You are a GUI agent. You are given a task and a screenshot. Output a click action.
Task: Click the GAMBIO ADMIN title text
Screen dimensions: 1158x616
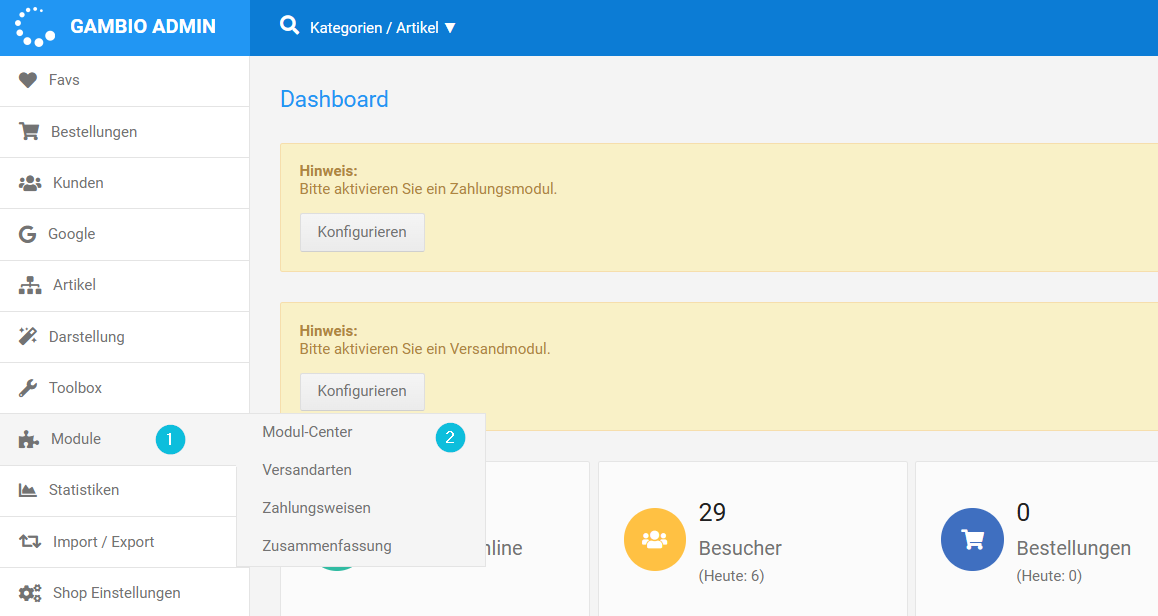click(143, 27)
